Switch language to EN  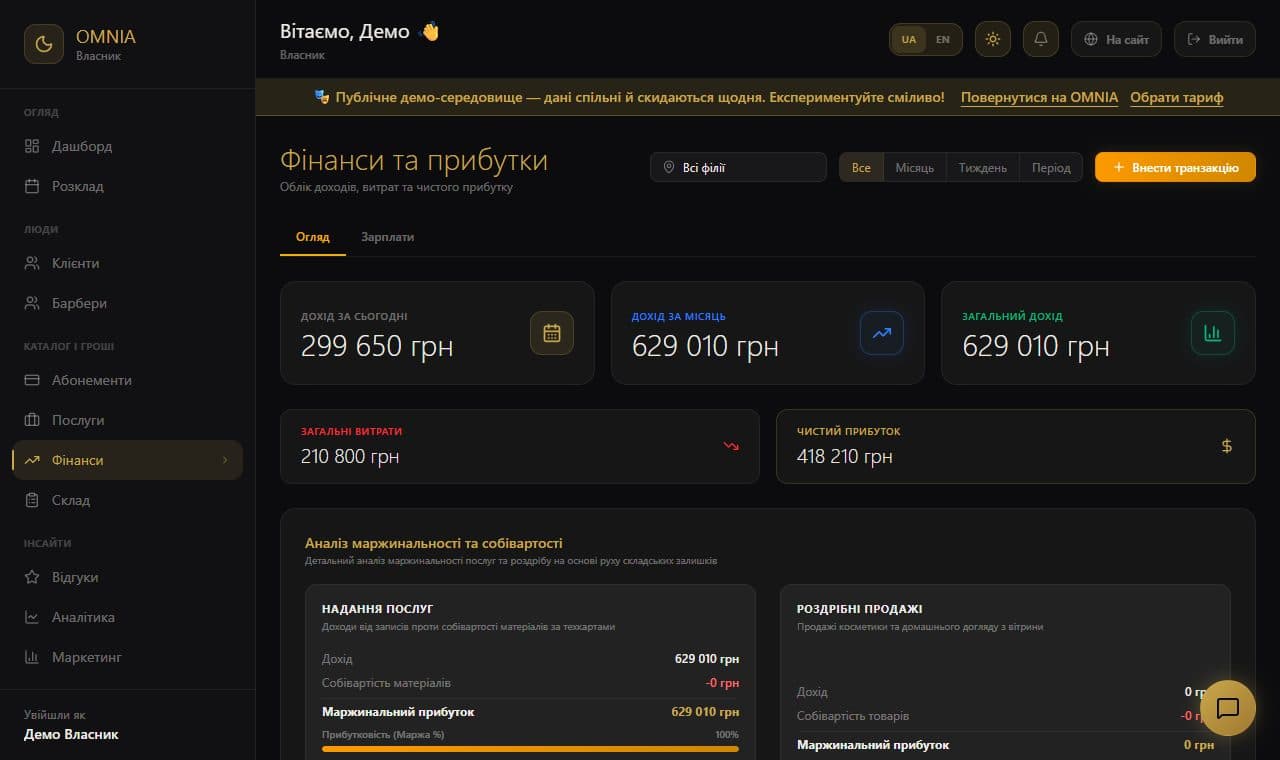(942, 40)
